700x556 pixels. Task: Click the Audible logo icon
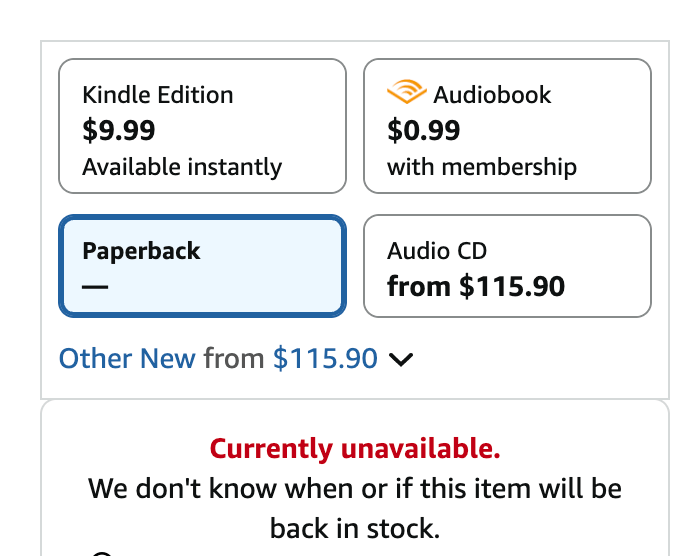[406, 94]
